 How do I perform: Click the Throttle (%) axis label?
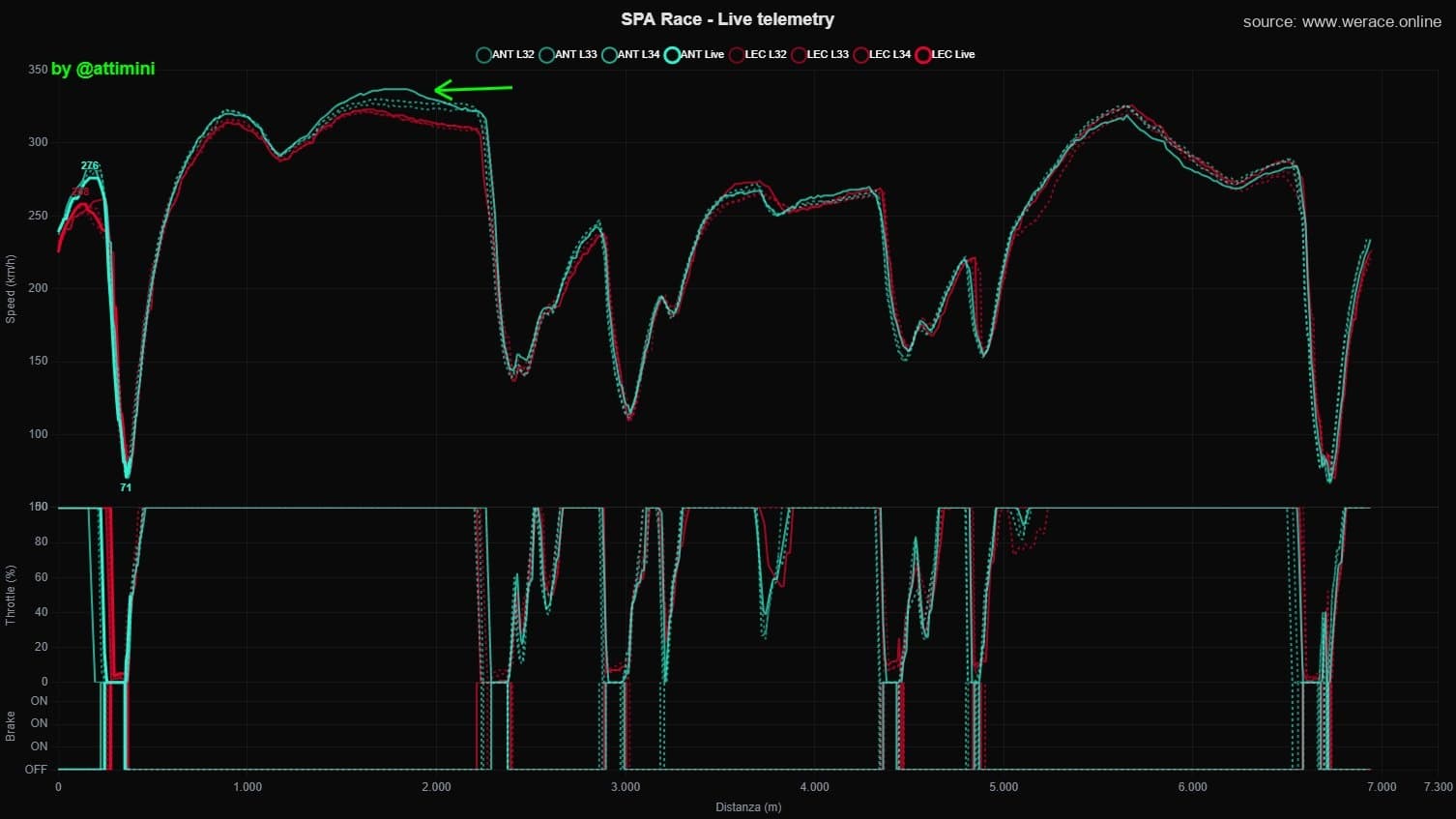tap(11, 595)
